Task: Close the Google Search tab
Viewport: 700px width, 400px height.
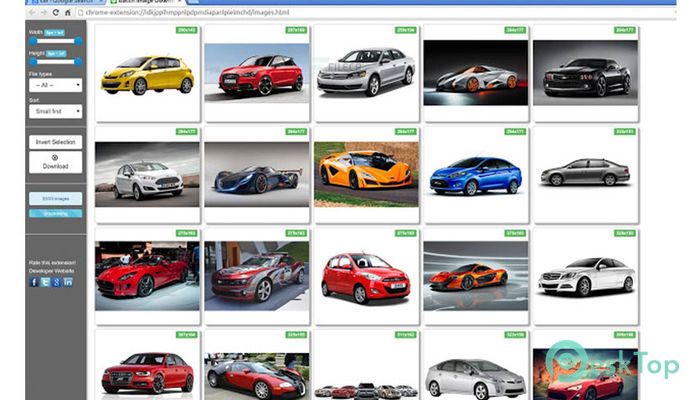Action: pyautogui.click(x=101, y=2)
